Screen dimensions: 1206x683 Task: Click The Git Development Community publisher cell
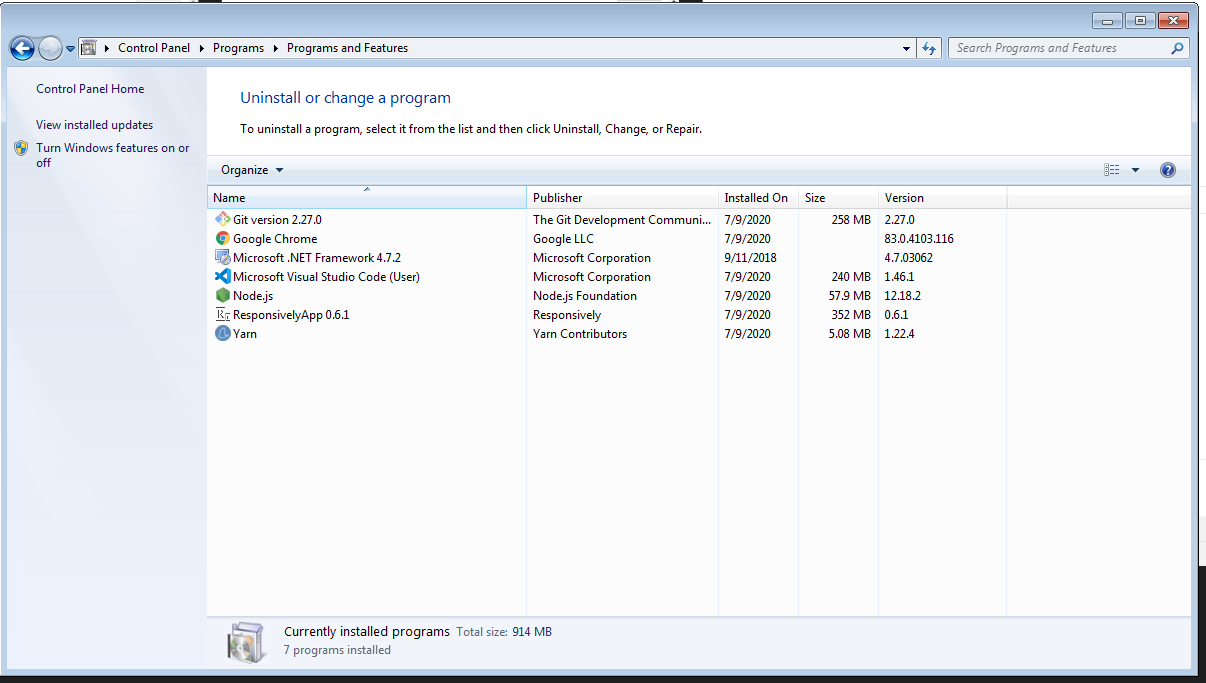[622, 220]
